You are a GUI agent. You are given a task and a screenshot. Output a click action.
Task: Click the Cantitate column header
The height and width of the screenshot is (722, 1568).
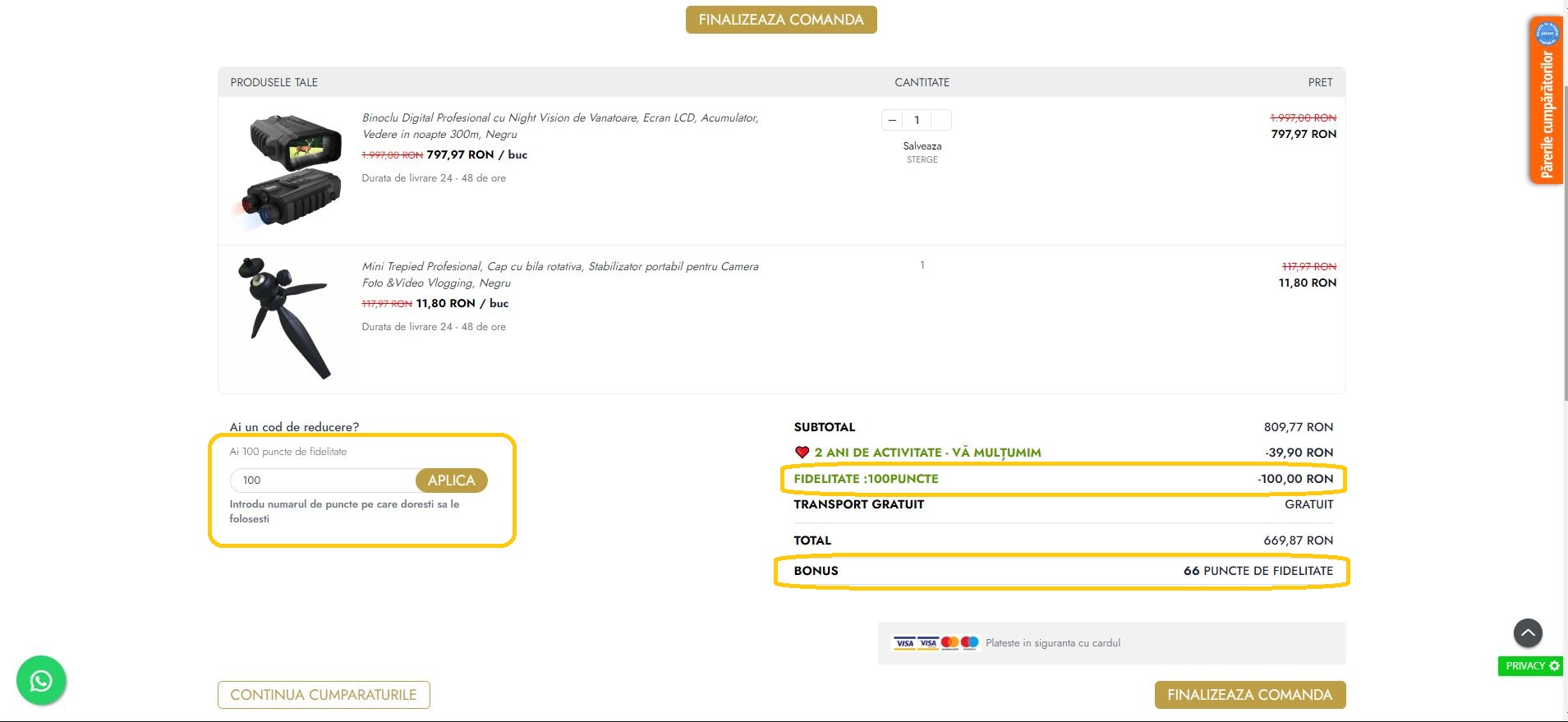pyautogui.click(x=922, y=82)
